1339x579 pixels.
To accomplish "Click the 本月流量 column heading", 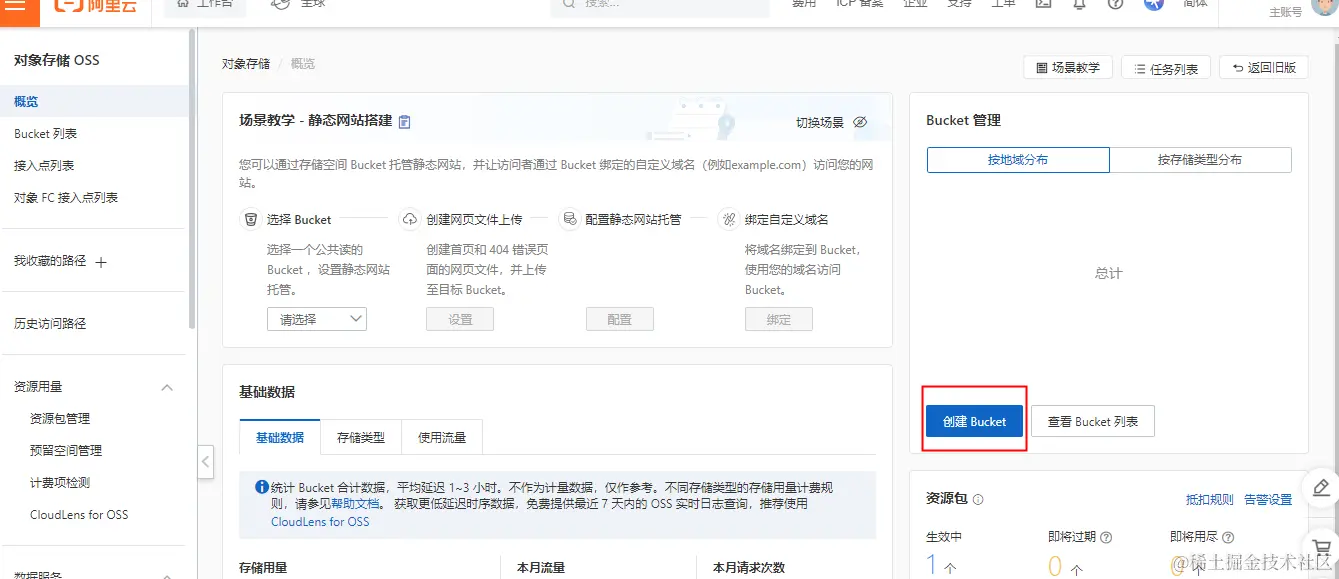I will [541, 568].
